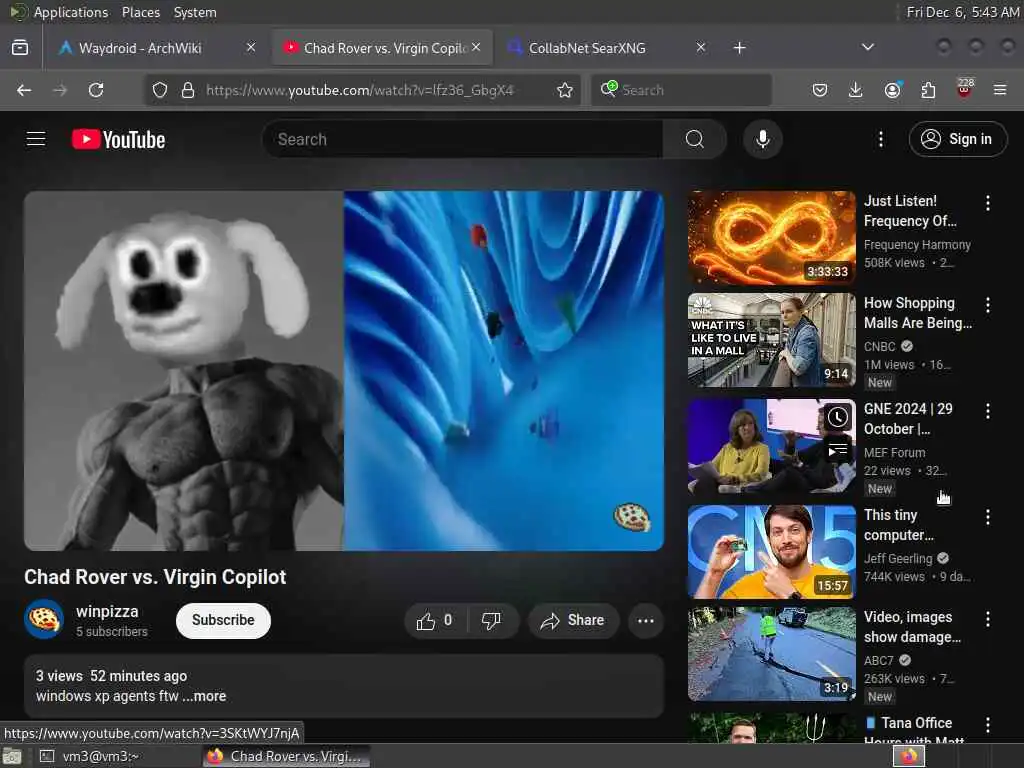Click the main video player
The height and width of the screenshot is (768, 1024).
tap(344, 370)
